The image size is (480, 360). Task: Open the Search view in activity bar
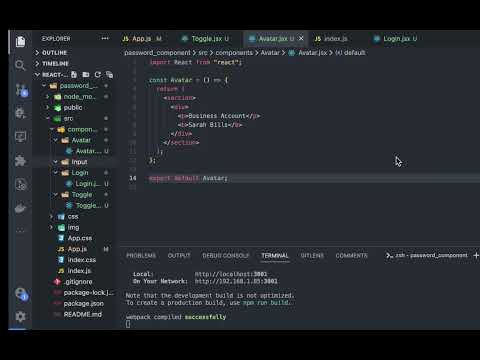pyautogui.click(x=20, y=65)
